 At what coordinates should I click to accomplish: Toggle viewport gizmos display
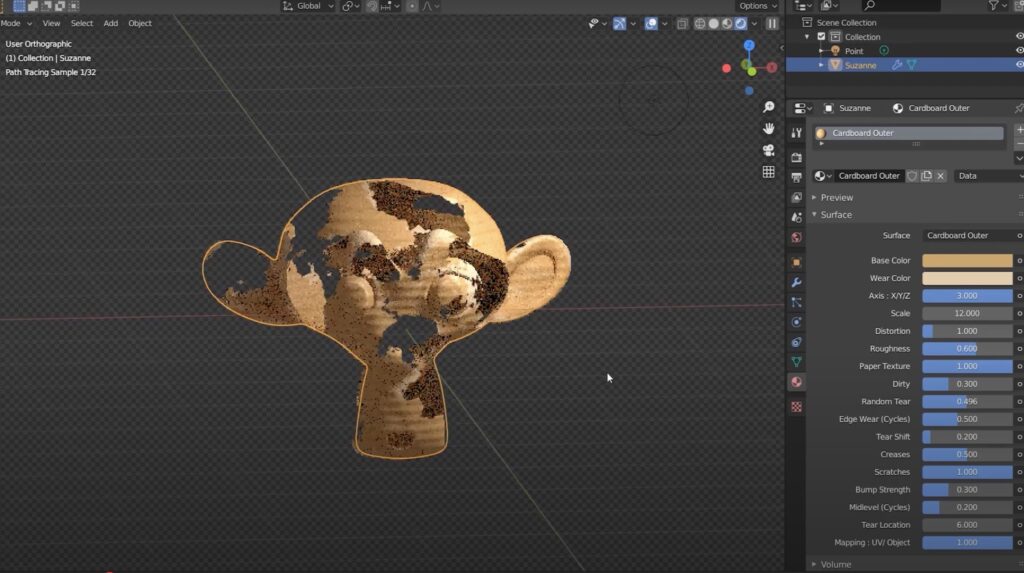pos(620,24)
